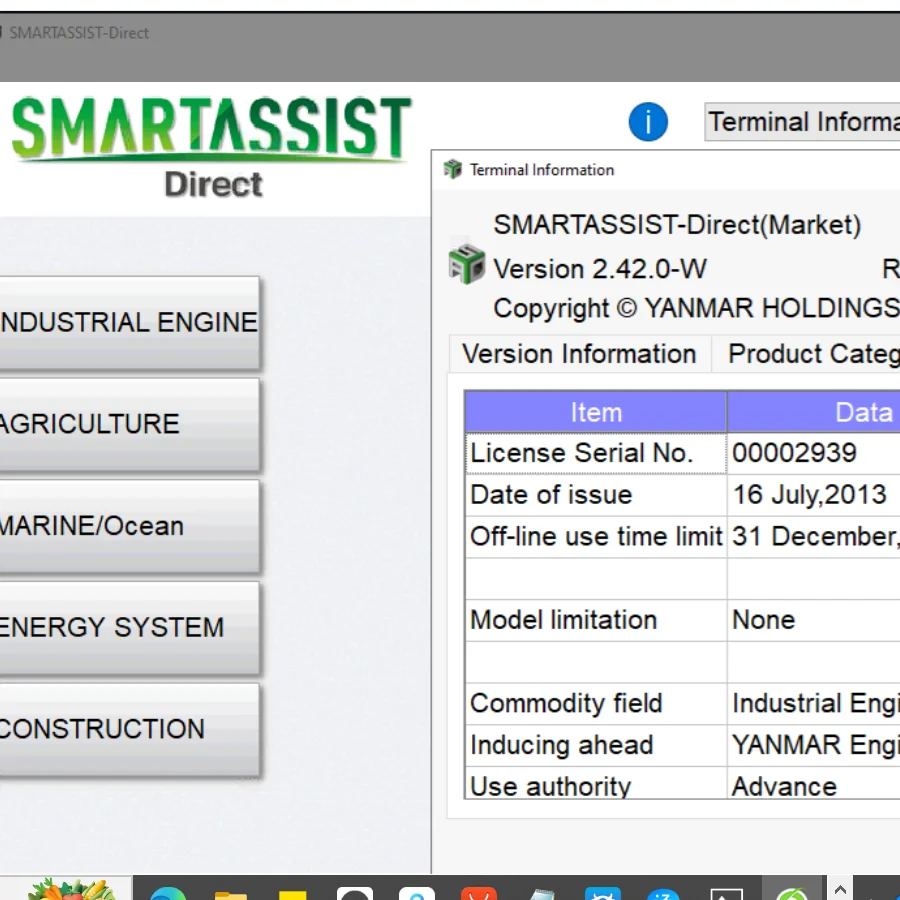The image size is (900, 900).
Task: Open the Terminal Information button at top
Action: point(802,122)
